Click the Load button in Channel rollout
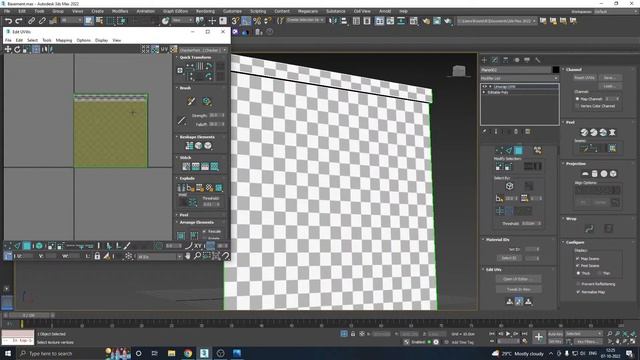 click(610, 86)
